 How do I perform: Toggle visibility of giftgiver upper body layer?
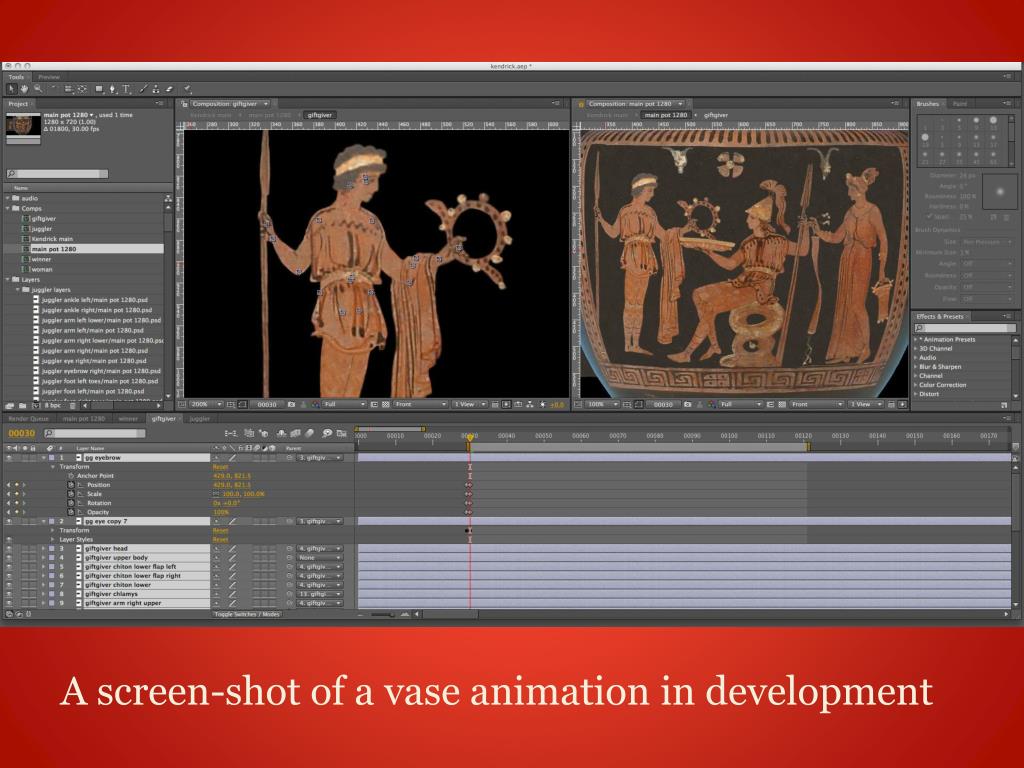(8, 558)
